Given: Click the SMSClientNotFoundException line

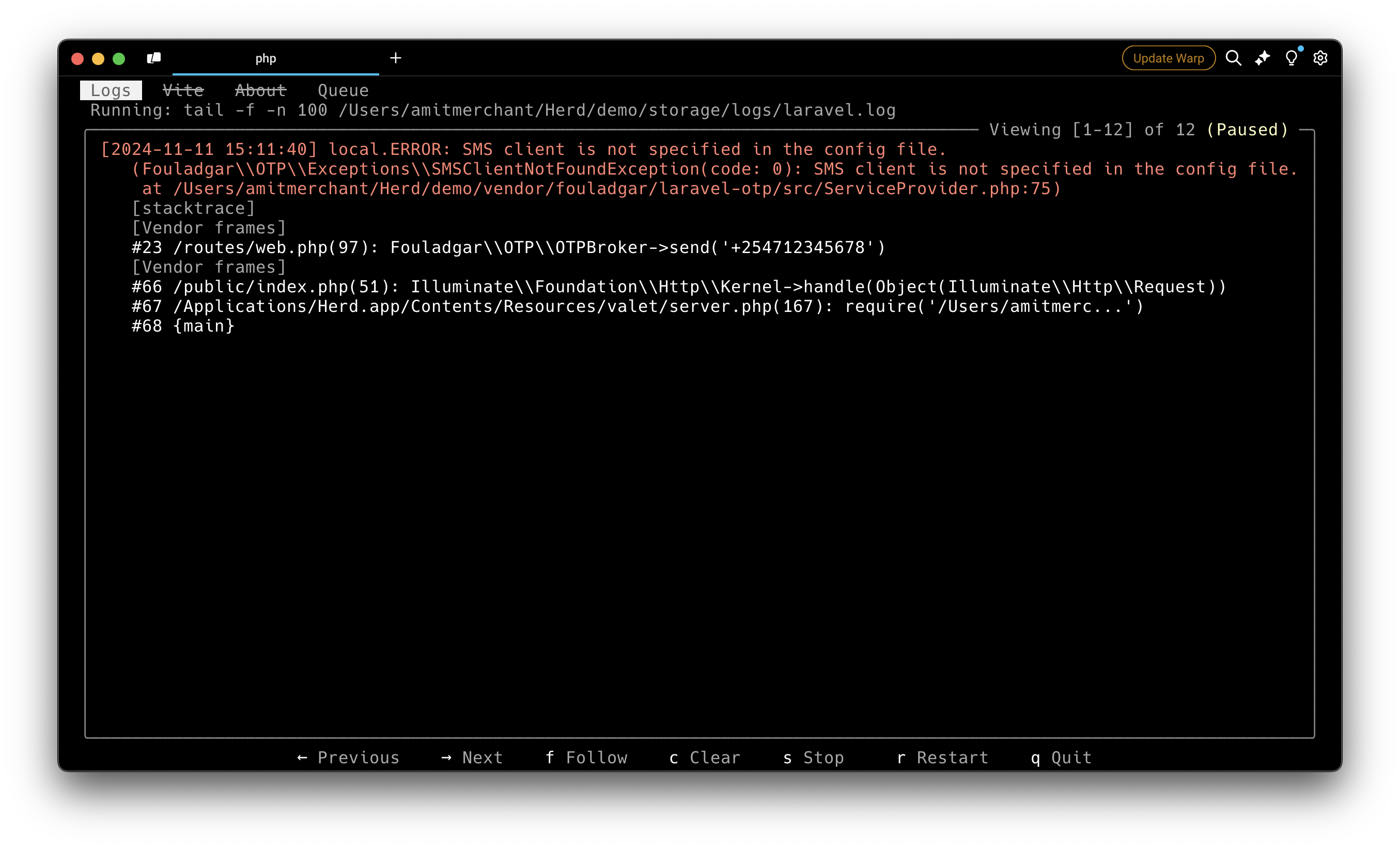Looking at the screenshot, I should click(715, 169).
